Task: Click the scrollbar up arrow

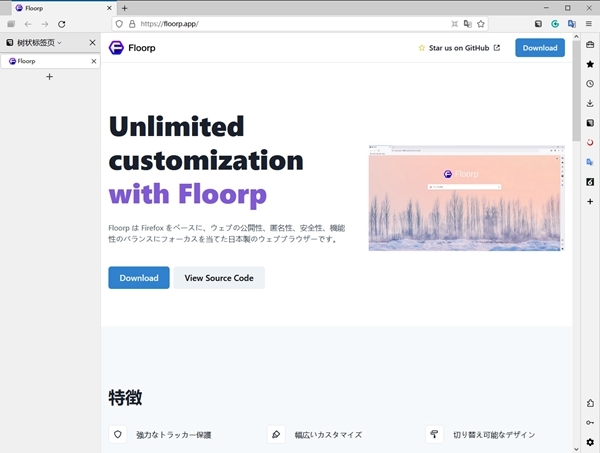Action: [576, 37]
